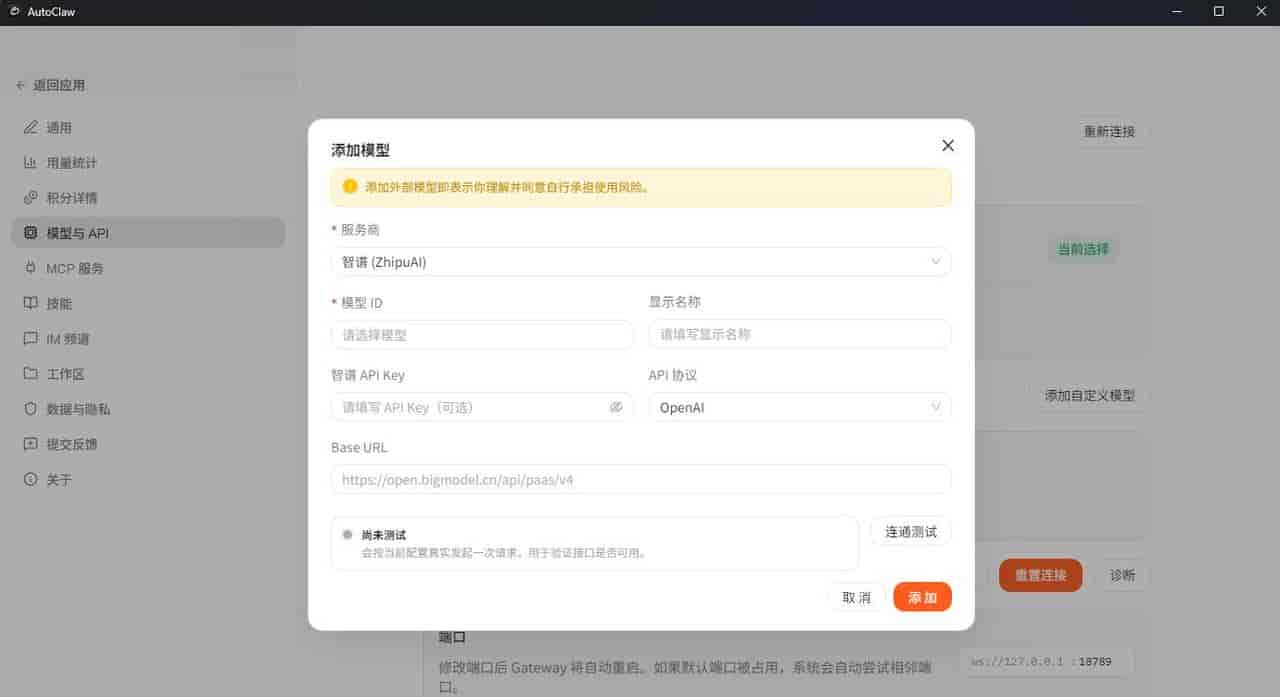1280x697 pixels.
Task: Click the 当前选择 green badge
Action: tap(1084, 249)
